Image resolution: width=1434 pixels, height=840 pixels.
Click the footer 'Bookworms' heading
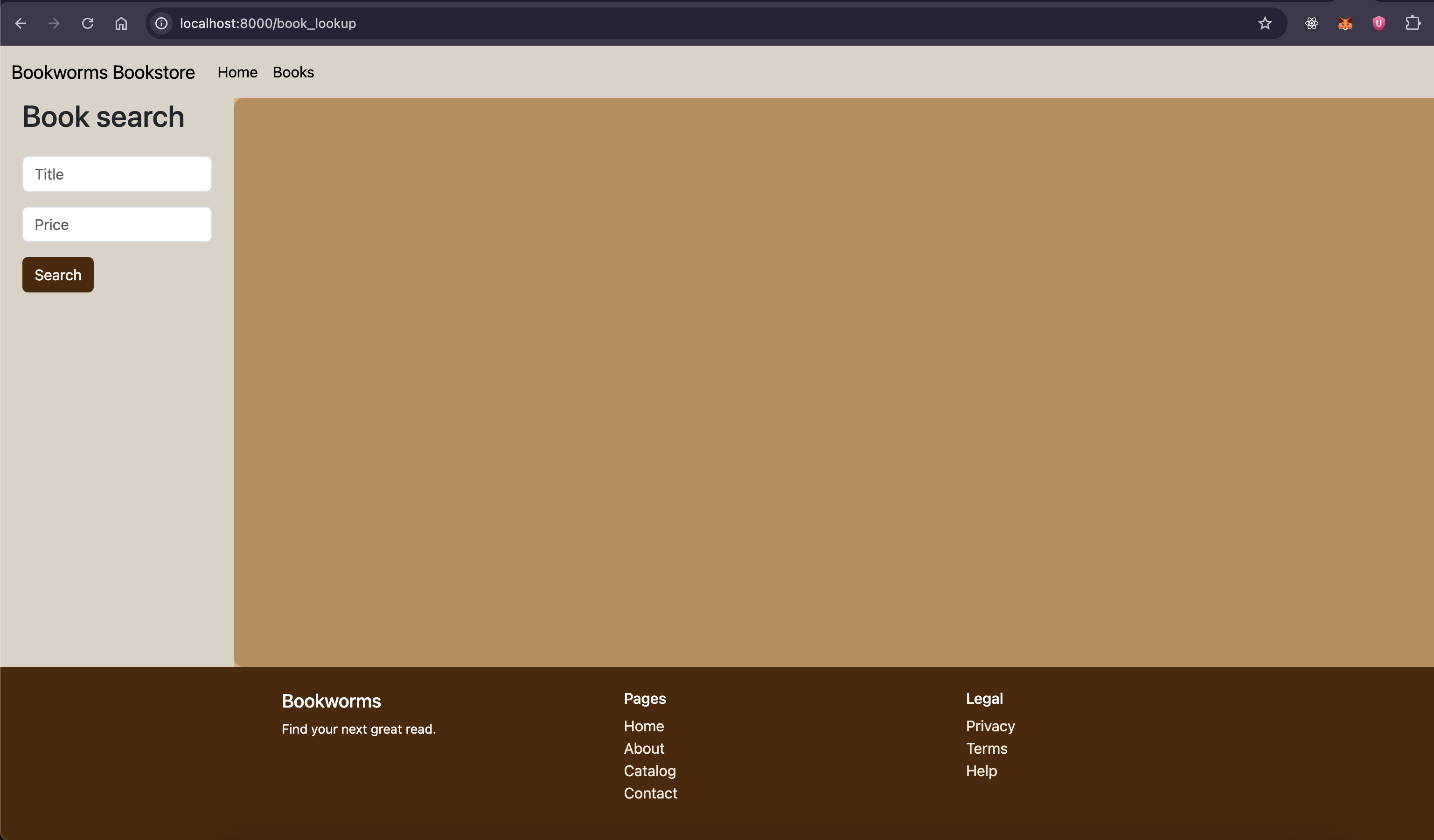[331, 701]
